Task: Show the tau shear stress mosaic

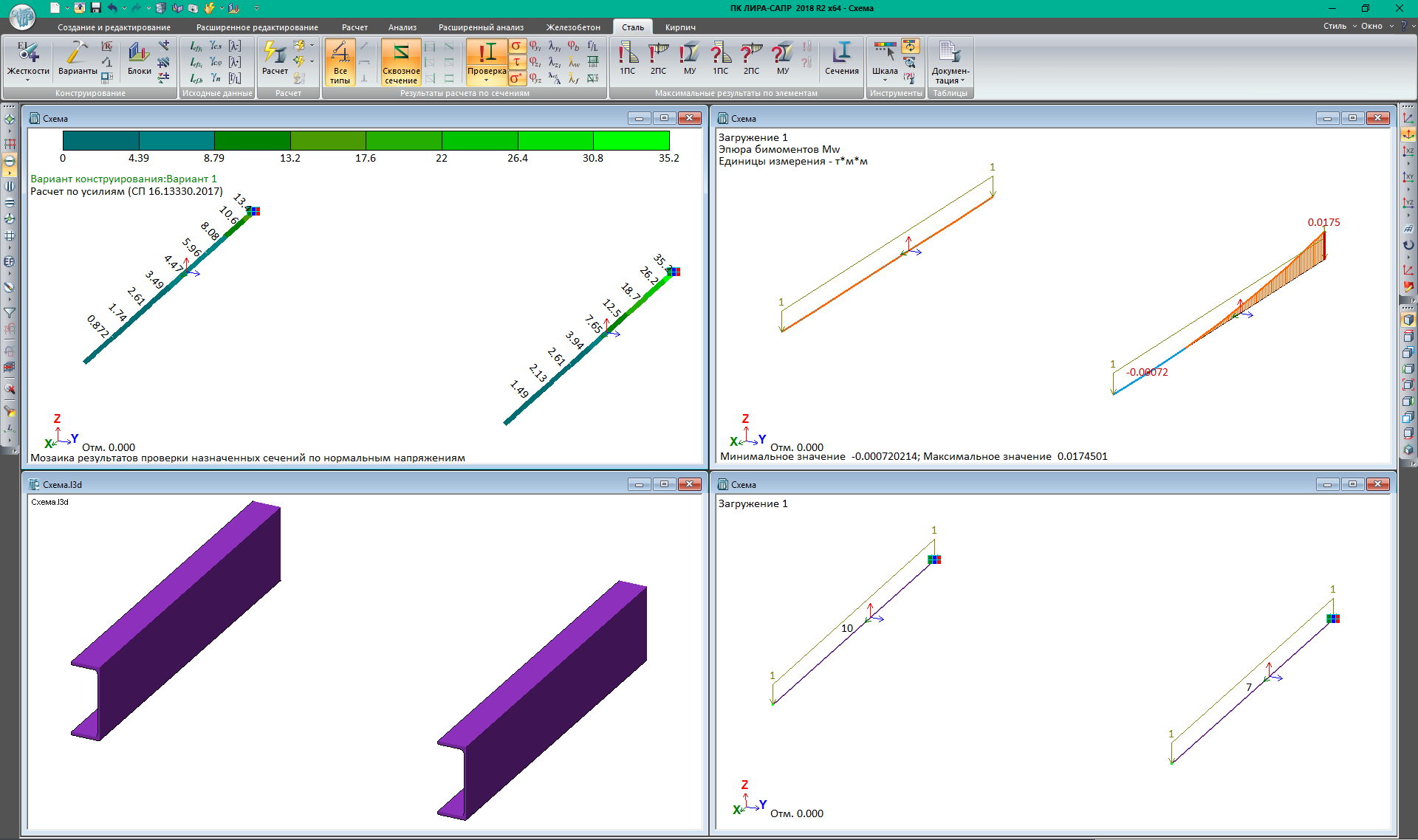Action: click(517, 62)
